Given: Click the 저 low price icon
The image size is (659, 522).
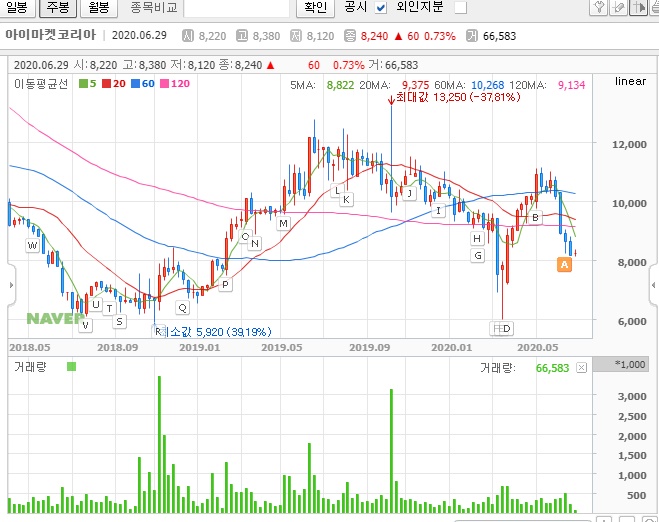Looking at the screenshot, I should click(x=296, y=36).
